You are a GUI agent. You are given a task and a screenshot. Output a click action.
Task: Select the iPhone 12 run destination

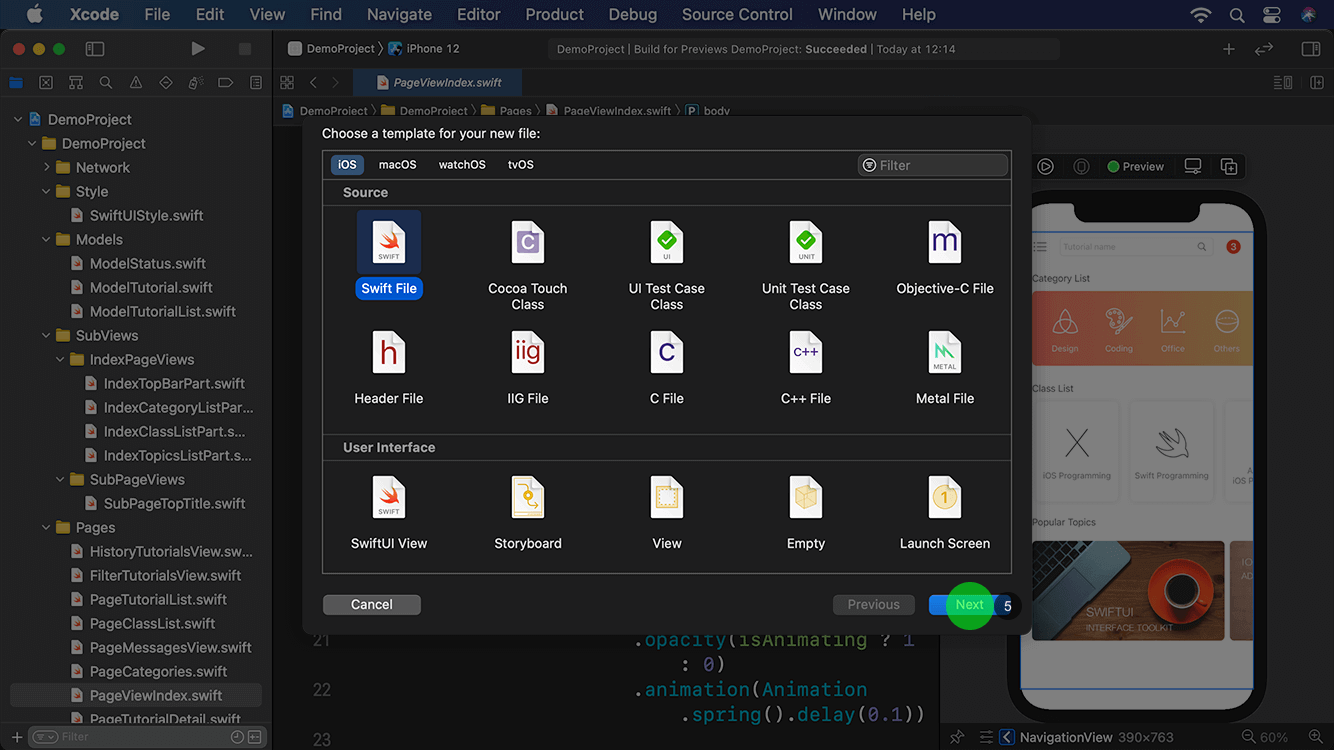[x=424, y=49]
